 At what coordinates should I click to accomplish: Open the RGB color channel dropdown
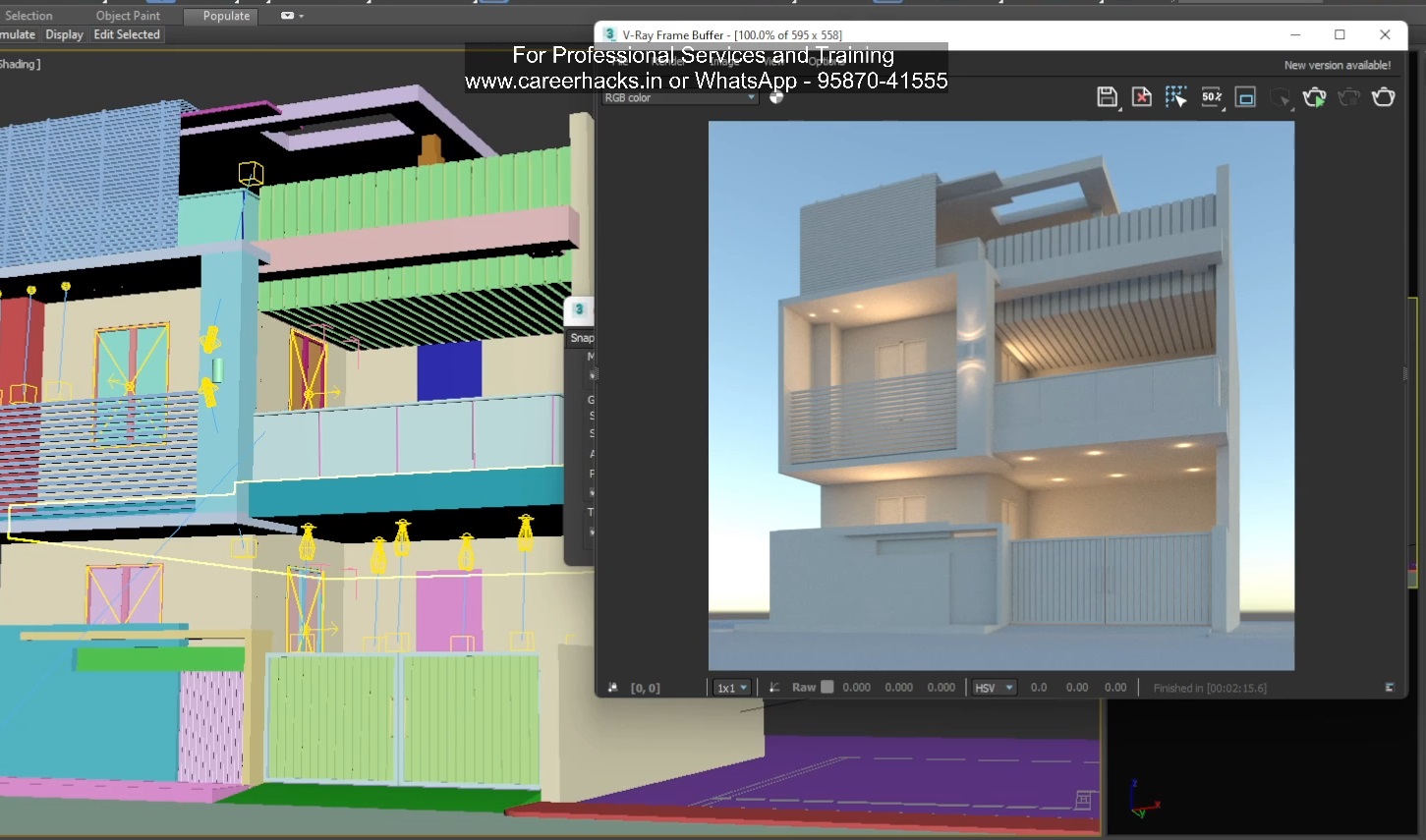678,97
